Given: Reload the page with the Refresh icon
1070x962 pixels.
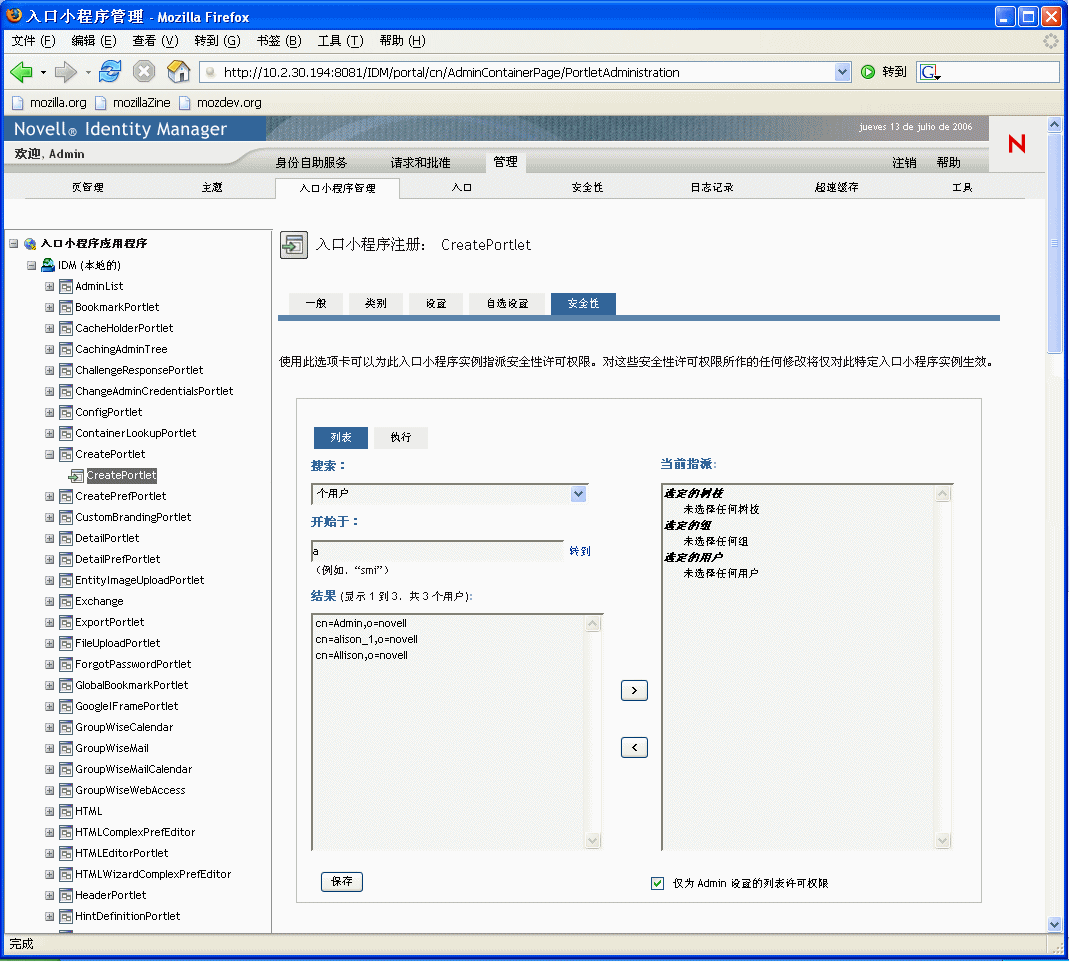Looking at the screenshot, I should [110, 71].
